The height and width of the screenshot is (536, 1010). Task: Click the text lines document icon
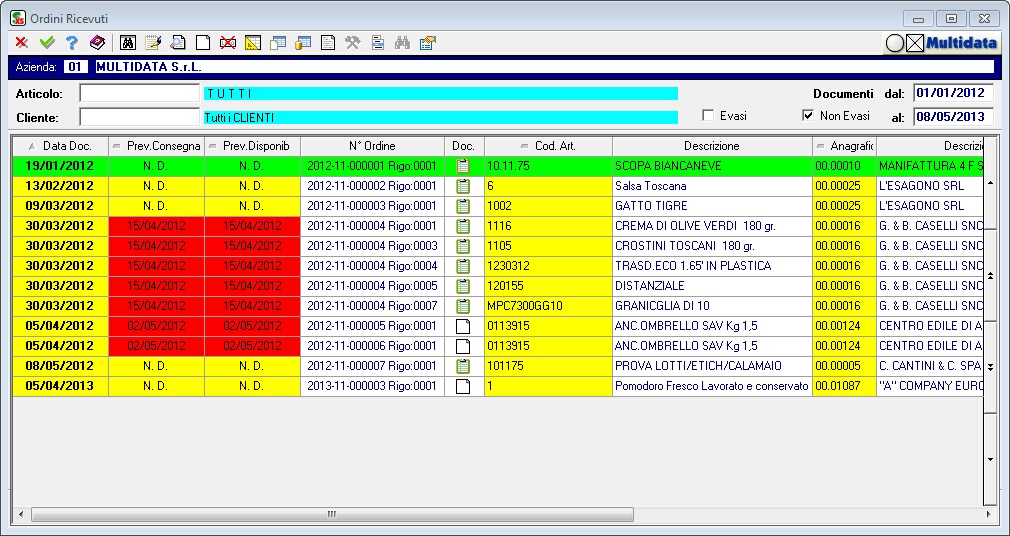tap(328, 43)
